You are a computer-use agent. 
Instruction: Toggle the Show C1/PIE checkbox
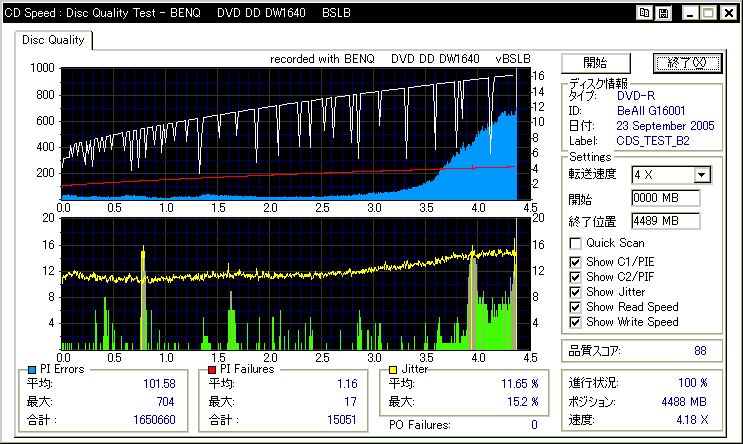tap(575, 262)
